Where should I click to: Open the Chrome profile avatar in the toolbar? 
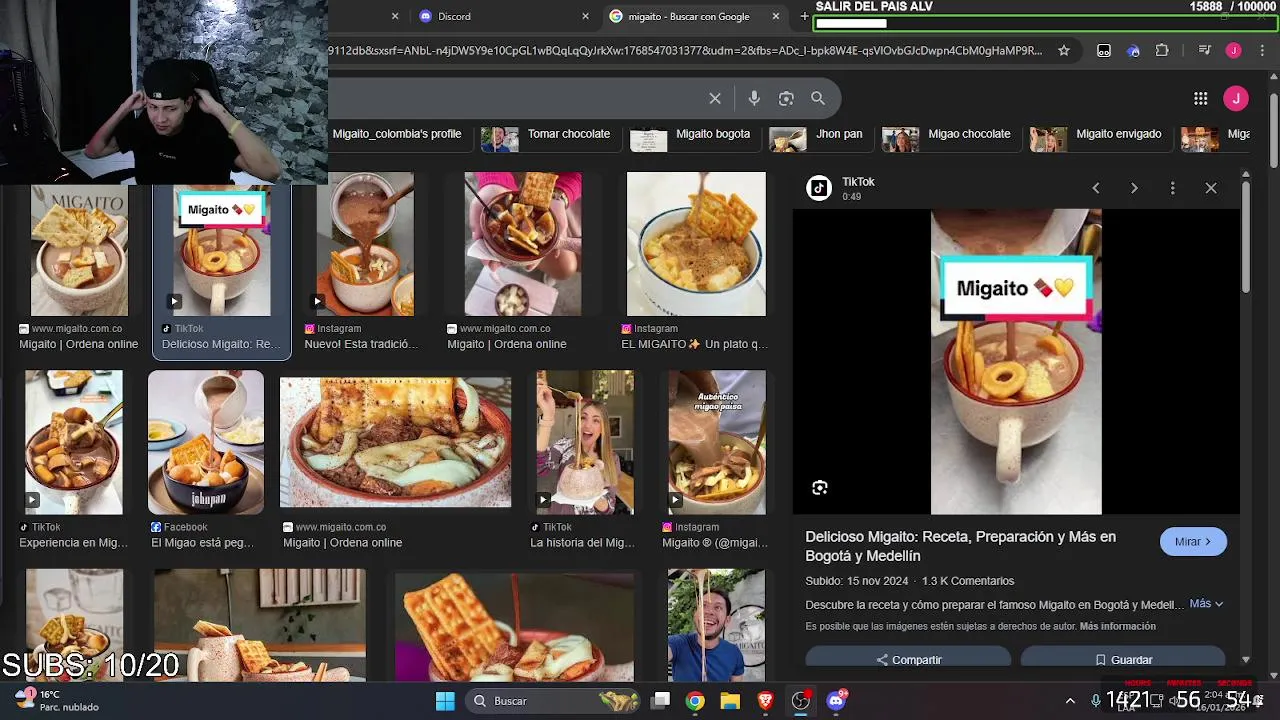1234,50
